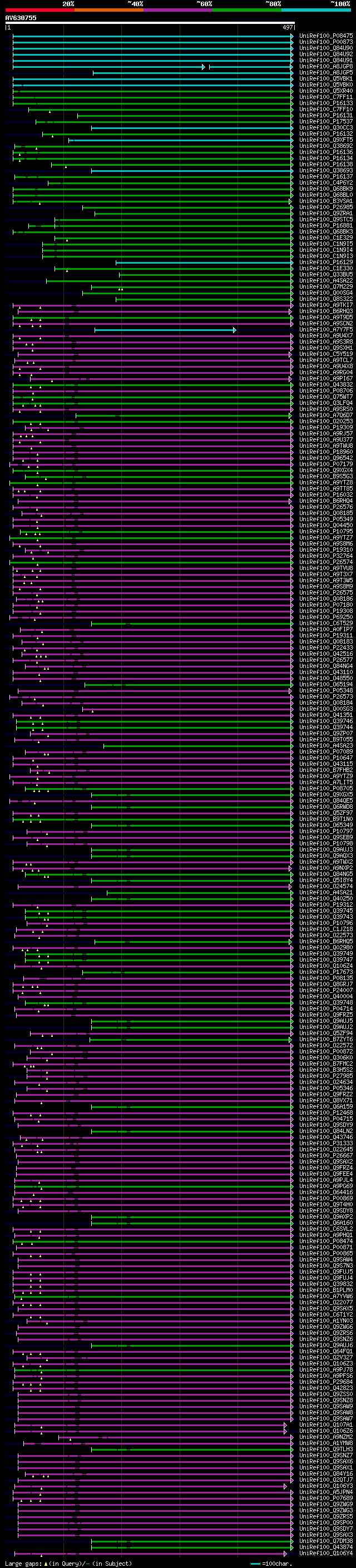Viewport: 356px width, 1568px height.
Task: Click the red 20% legend segment
Action: pos(39,10)
